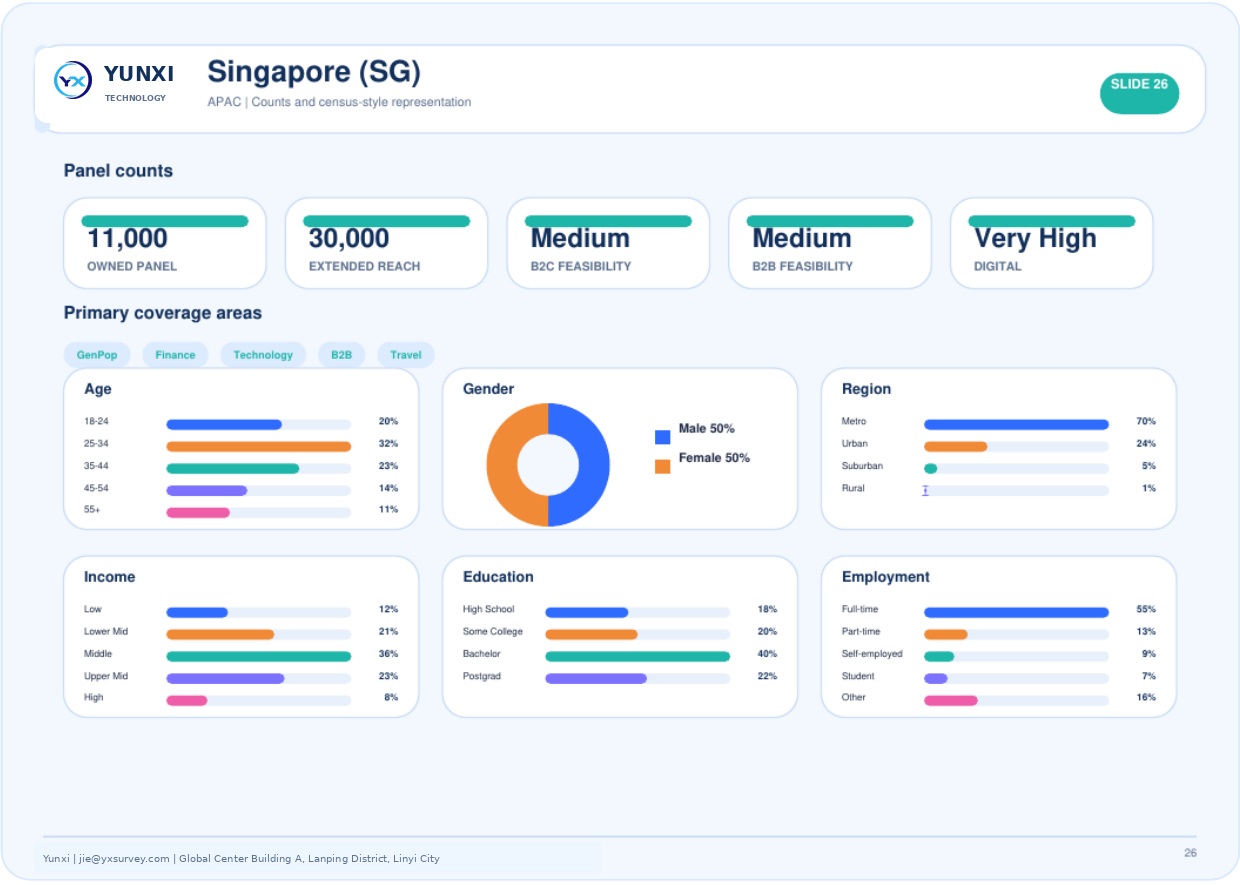Image resolution: width=1240 pixels, height=885 pixels.
Task: Click the Education card heading
Action: (498, 577)
